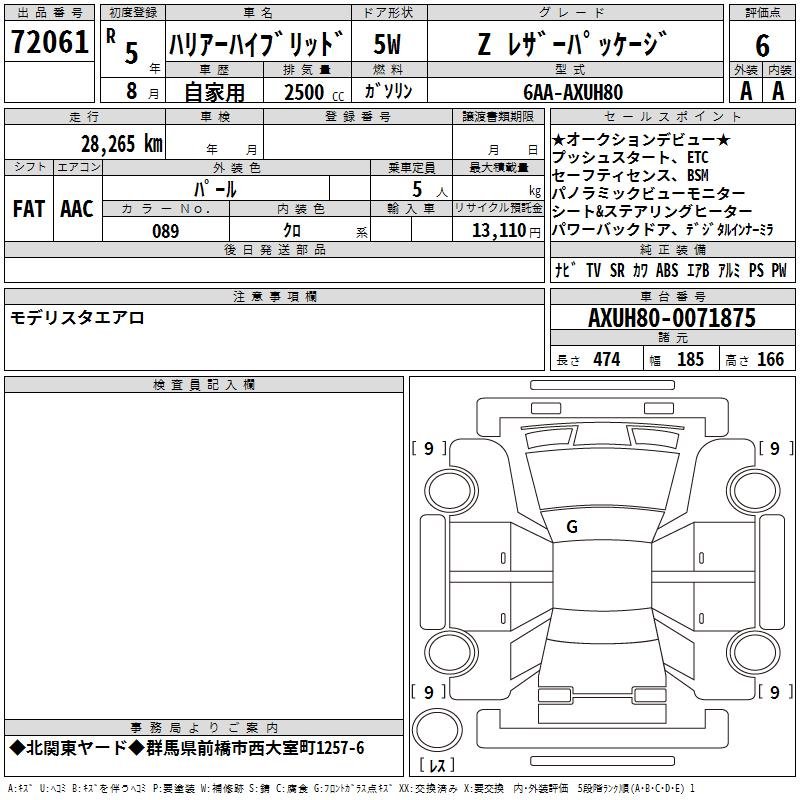Click the セーフティセンス、BSM line

pyautogui.click(x=630, y=175)
